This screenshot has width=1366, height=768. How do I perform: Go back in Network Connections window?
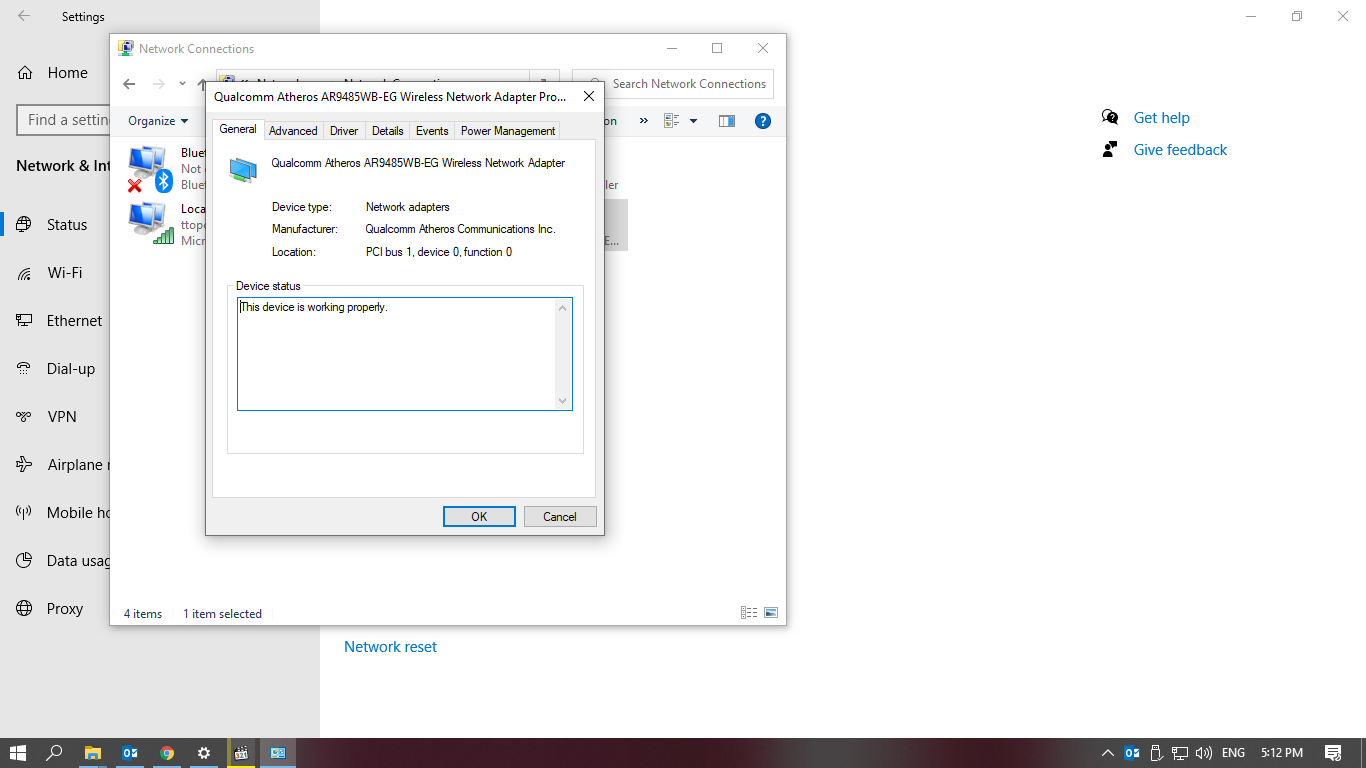coord(129,84)
